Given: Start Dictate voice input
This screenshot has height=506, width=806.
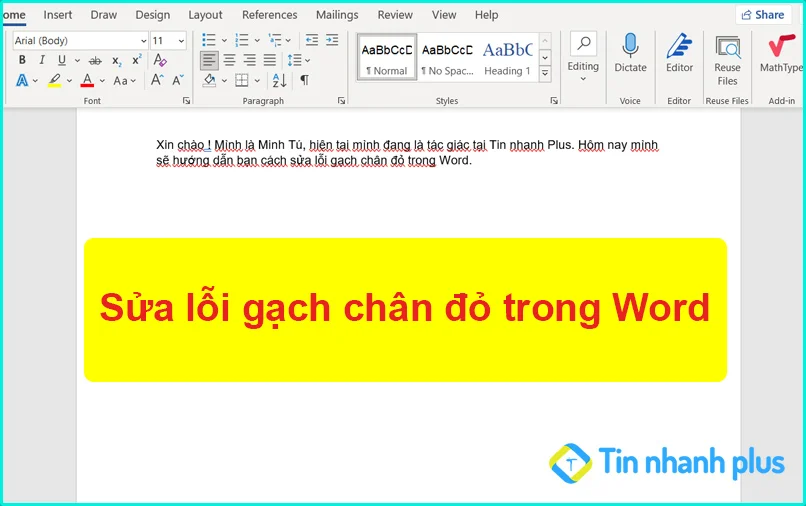Looking at the screenshot, I should pos(630,53).
